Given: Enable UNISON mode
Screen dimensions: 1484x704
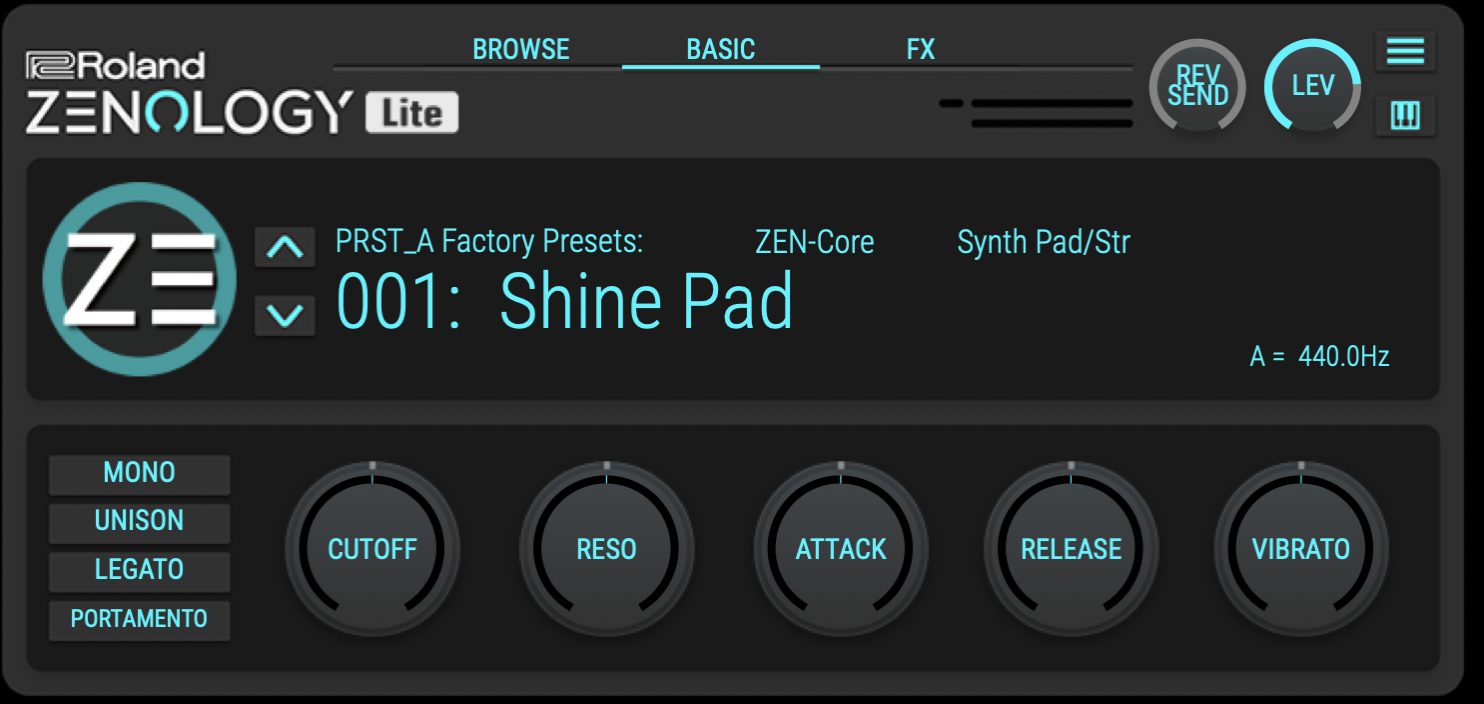Looking at the screenshot, I should tap(139, 522).
